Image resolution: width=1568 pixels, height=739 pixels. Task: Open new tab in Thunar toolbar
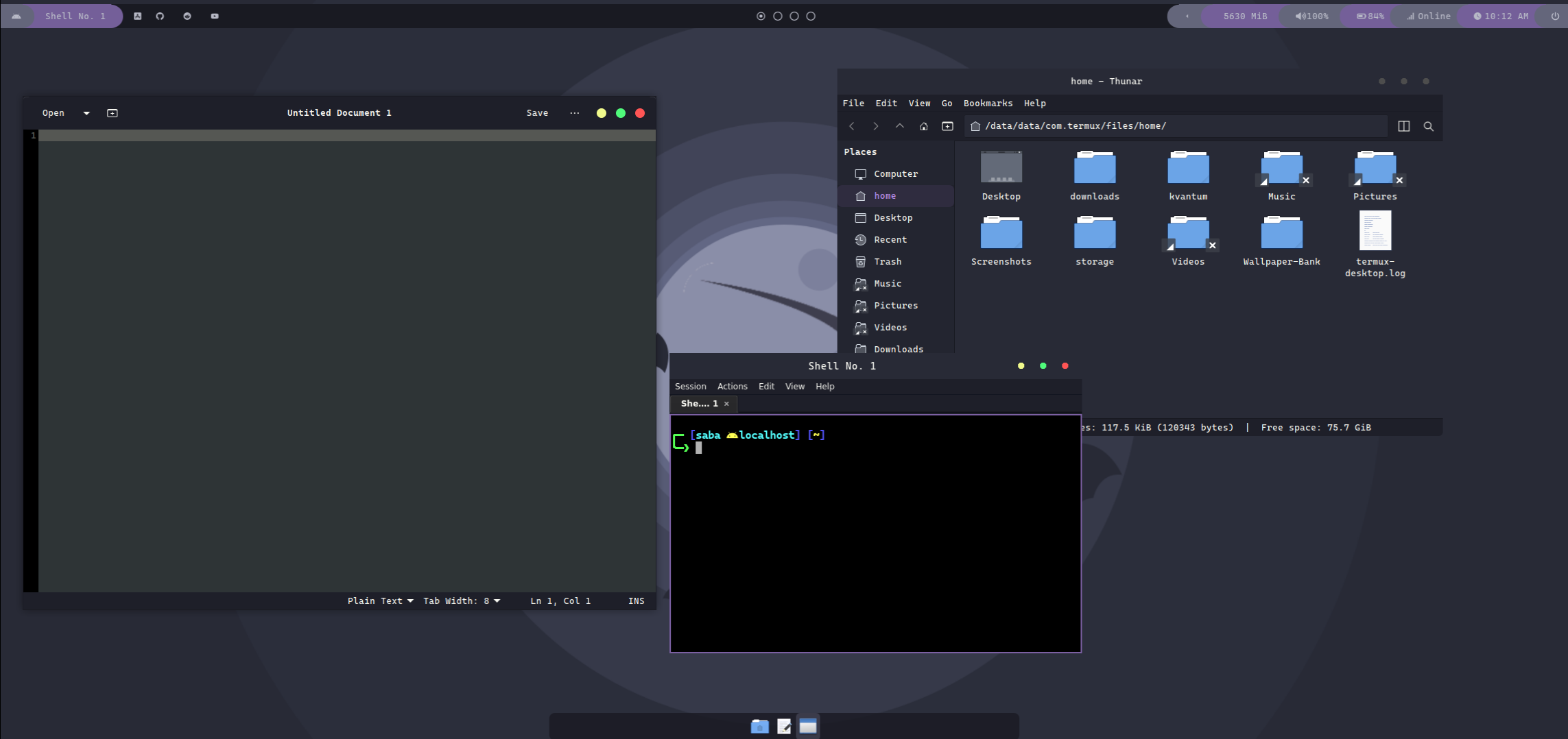point(947,126)
